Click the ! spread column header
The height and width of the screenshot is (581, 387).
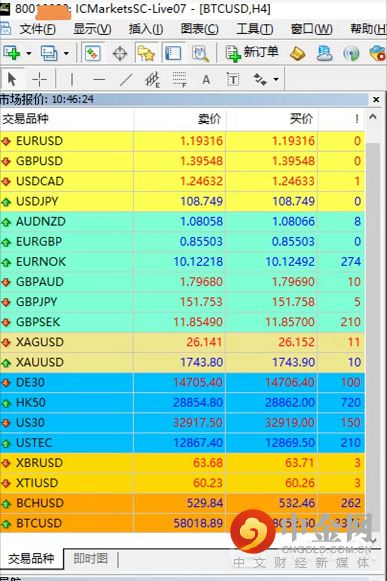tap(341, 119)
